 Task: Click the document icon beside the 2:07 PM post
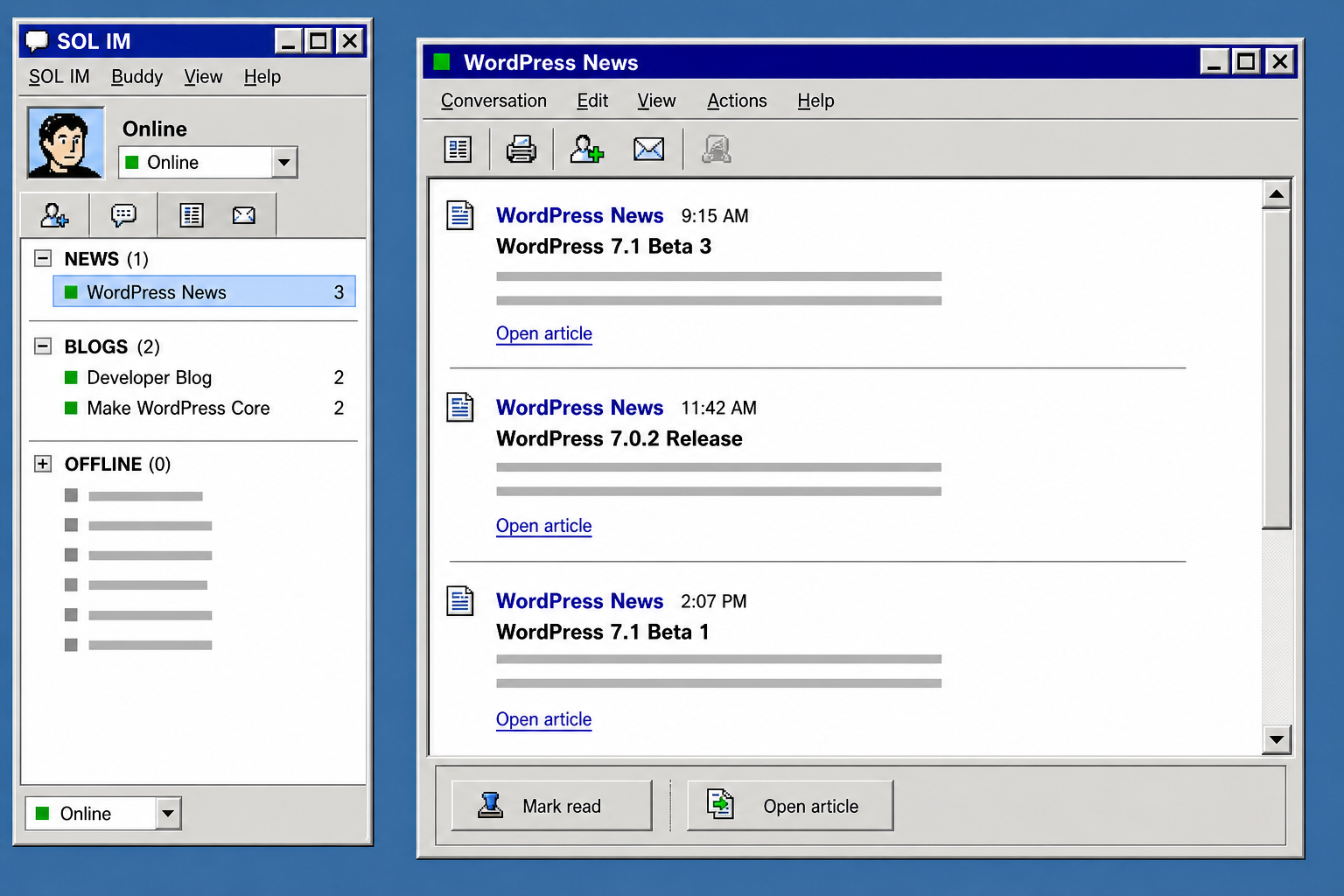pos(460,601)
